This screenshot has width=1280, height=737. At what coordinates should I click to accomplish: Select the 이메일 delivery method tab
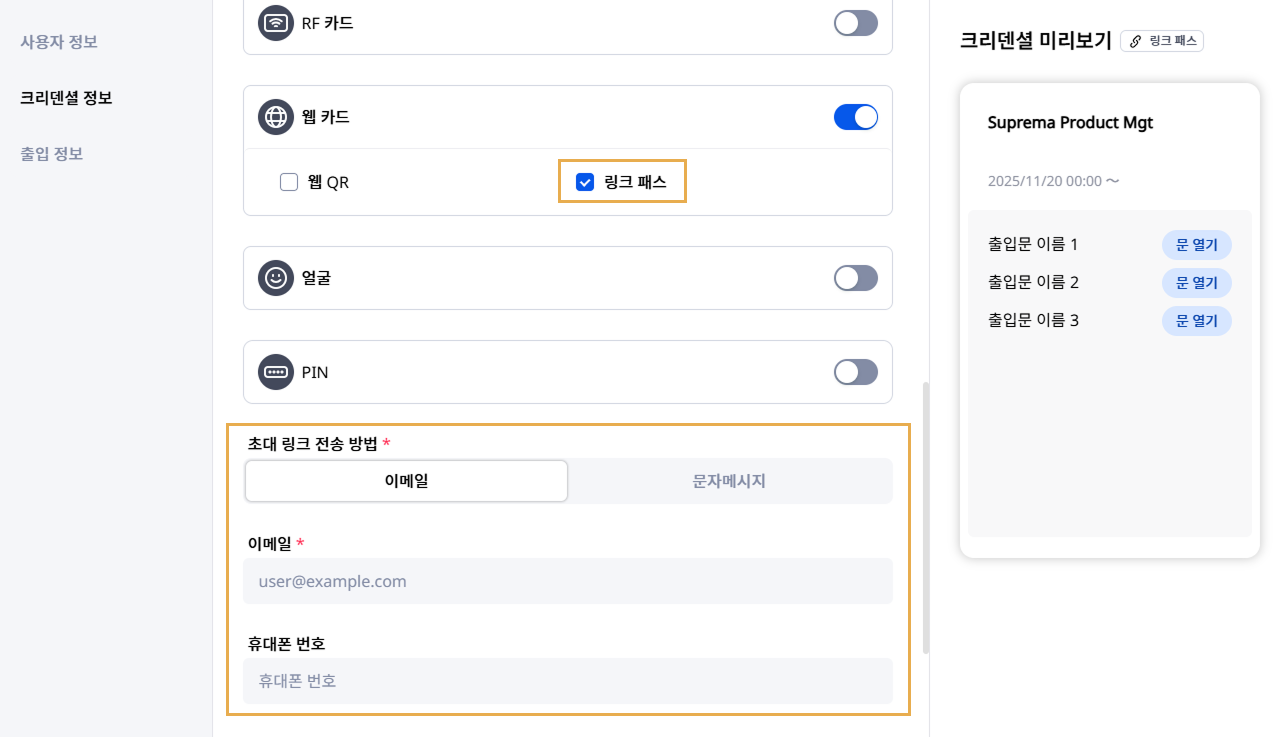[406, 481]
